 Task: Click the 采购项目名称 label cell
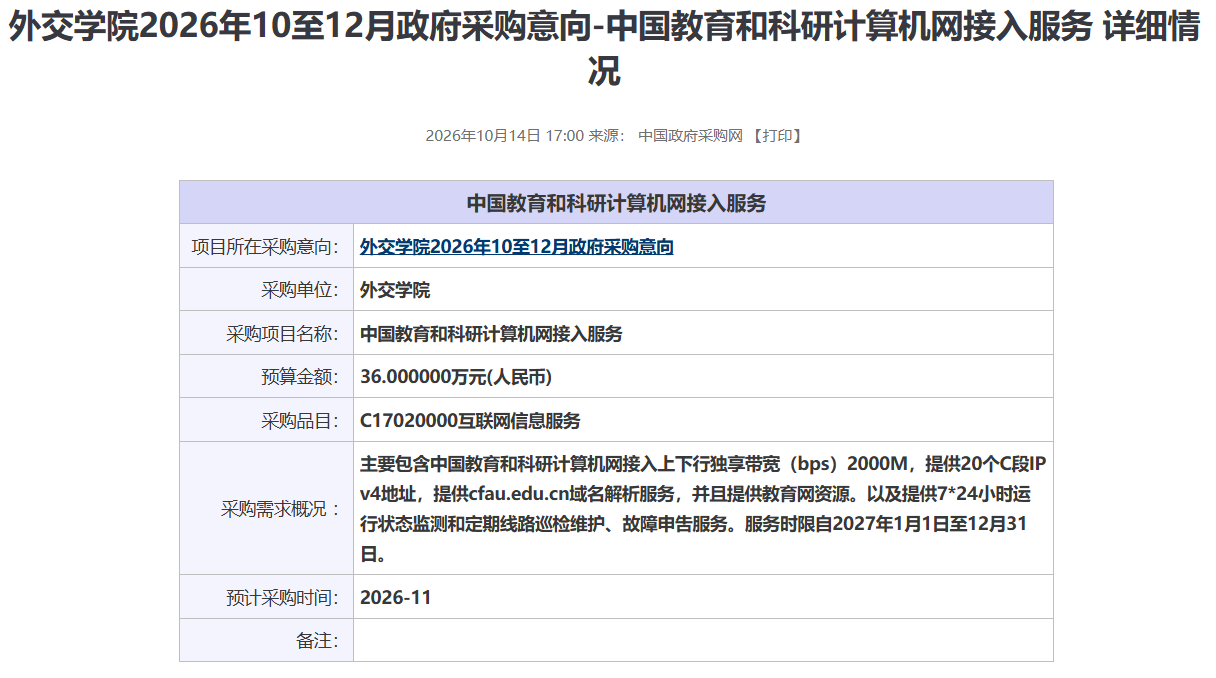pyautogui.click(x=266, y=334)
